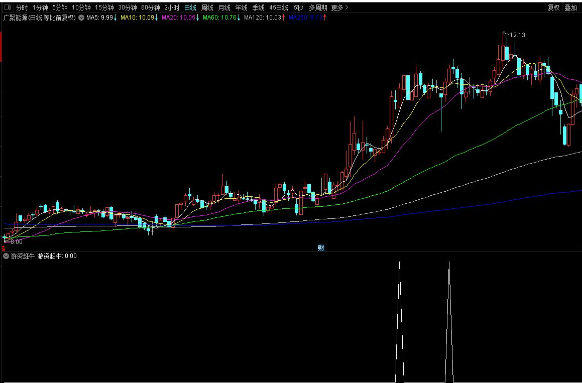Click the first white signal spike in indicator pane
The width and height of the screenshot is (582, 383).
click(399, 321)
